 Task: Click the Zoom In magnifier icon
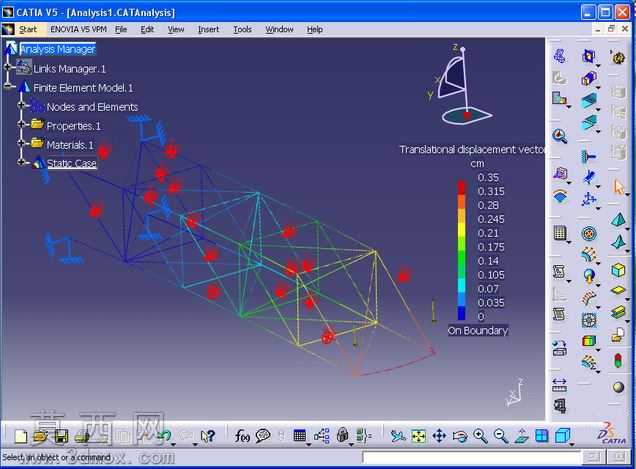480,436
